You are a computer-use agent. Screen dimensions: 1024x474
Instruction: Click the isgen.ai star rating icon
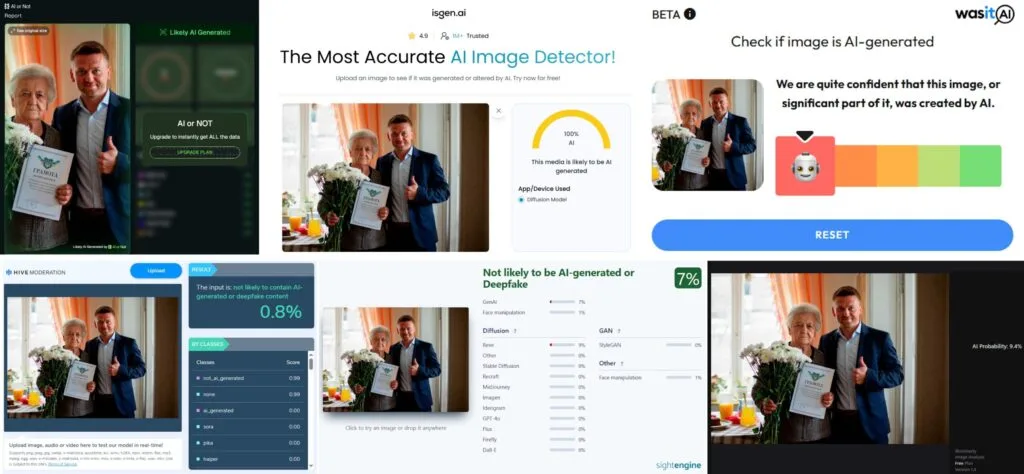tap(411, 36)
